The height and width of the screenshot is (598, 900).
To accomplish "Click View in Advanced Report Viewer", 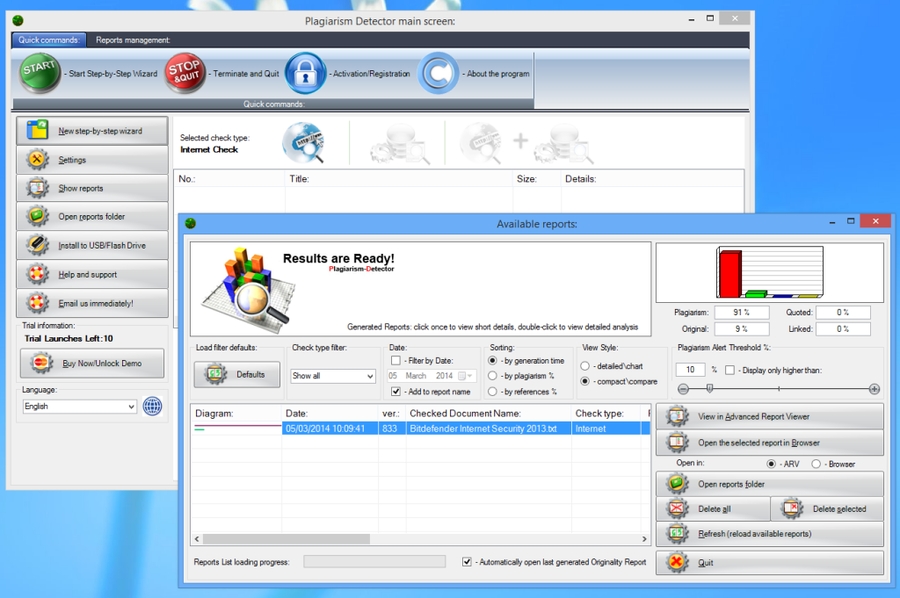I will [x=769, y=416].
